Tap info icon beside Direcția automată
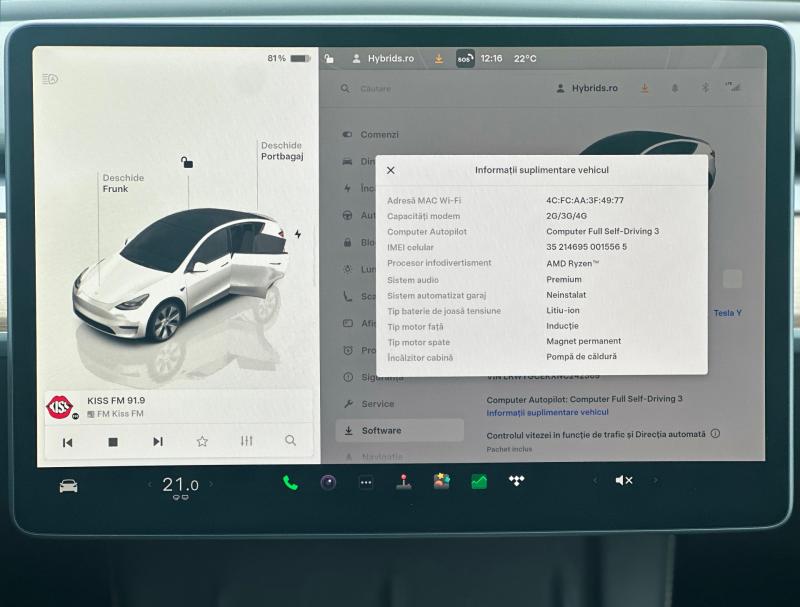Screen dimensions: 800x607 715,434
